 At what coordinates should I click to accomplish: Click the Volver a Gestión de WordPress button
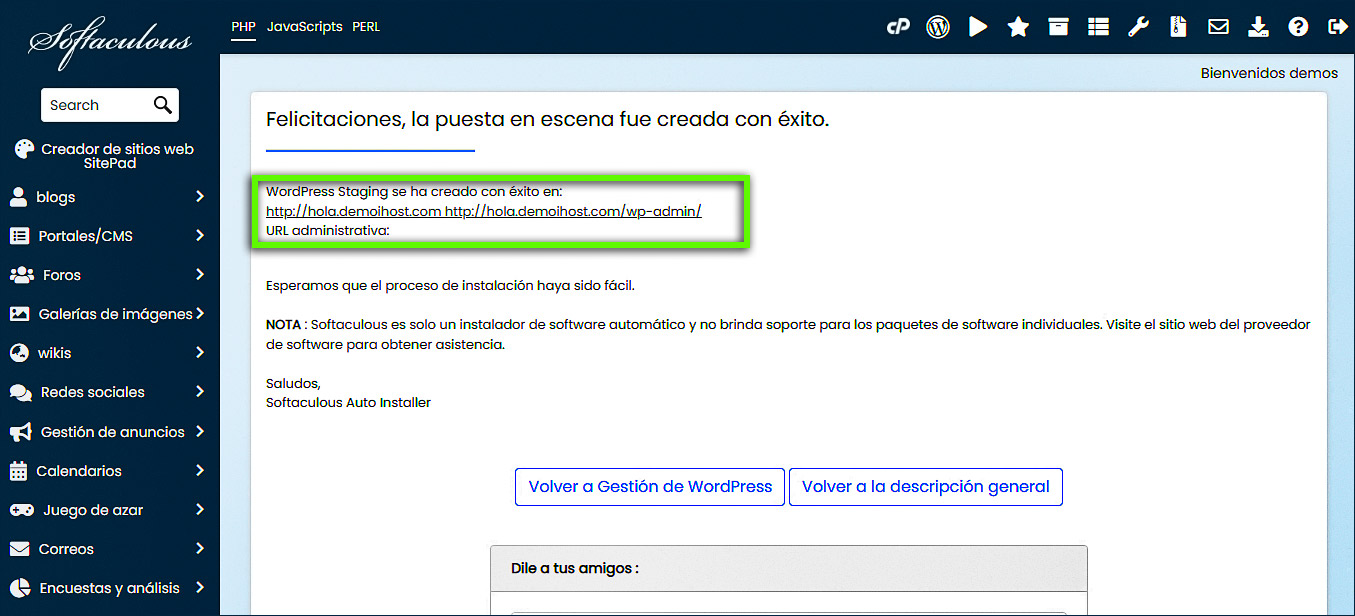tap(649, 487)
